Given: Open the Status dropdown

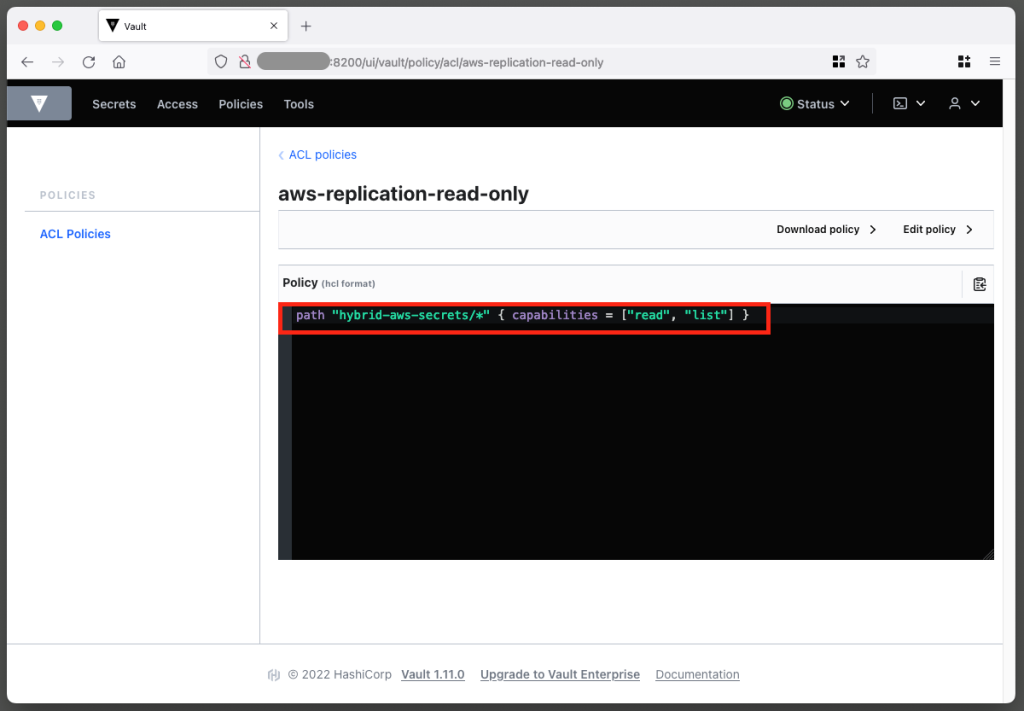Looking at the screenshot, I should click(x=815, y=103).
